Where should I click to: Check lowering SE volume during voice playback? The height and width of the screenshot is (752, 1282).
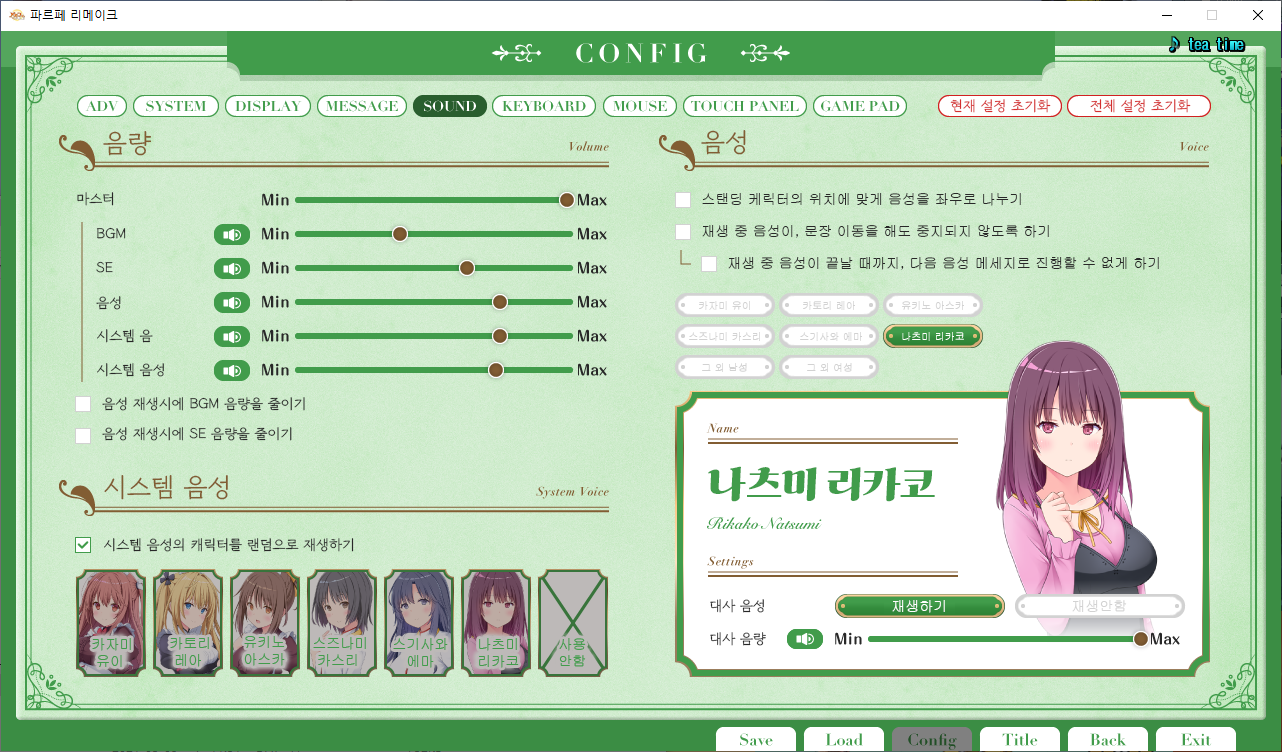click(x=83, y=435)
